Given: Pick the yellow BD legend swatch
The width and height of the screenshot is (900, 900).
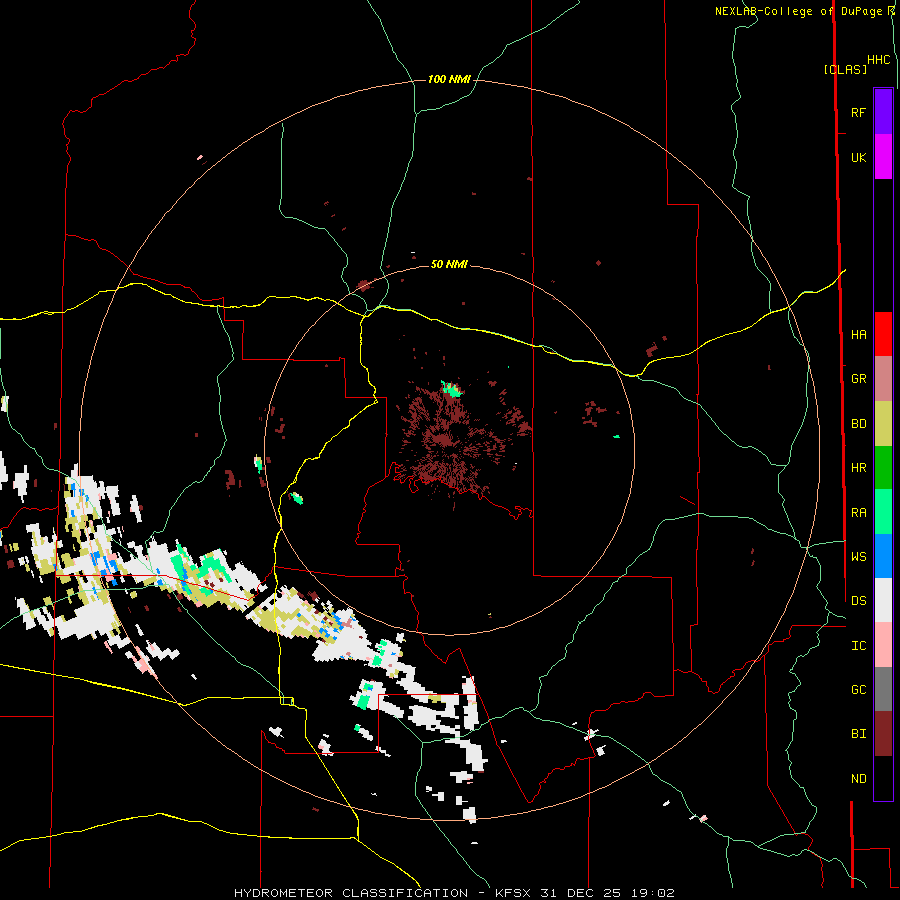Looking at the screenshot, I should (x=883, y=423).
